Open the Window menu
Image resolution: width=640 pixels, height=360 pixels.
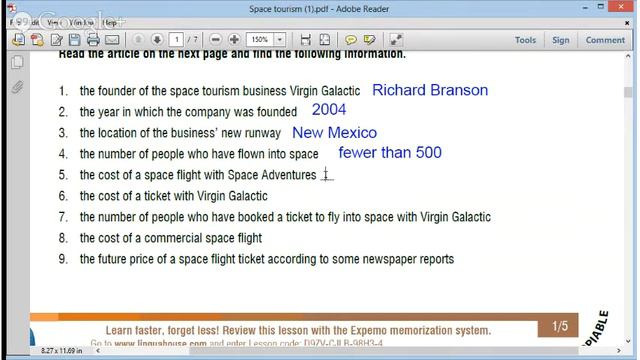pyautogui.click(x=82, y=23)
